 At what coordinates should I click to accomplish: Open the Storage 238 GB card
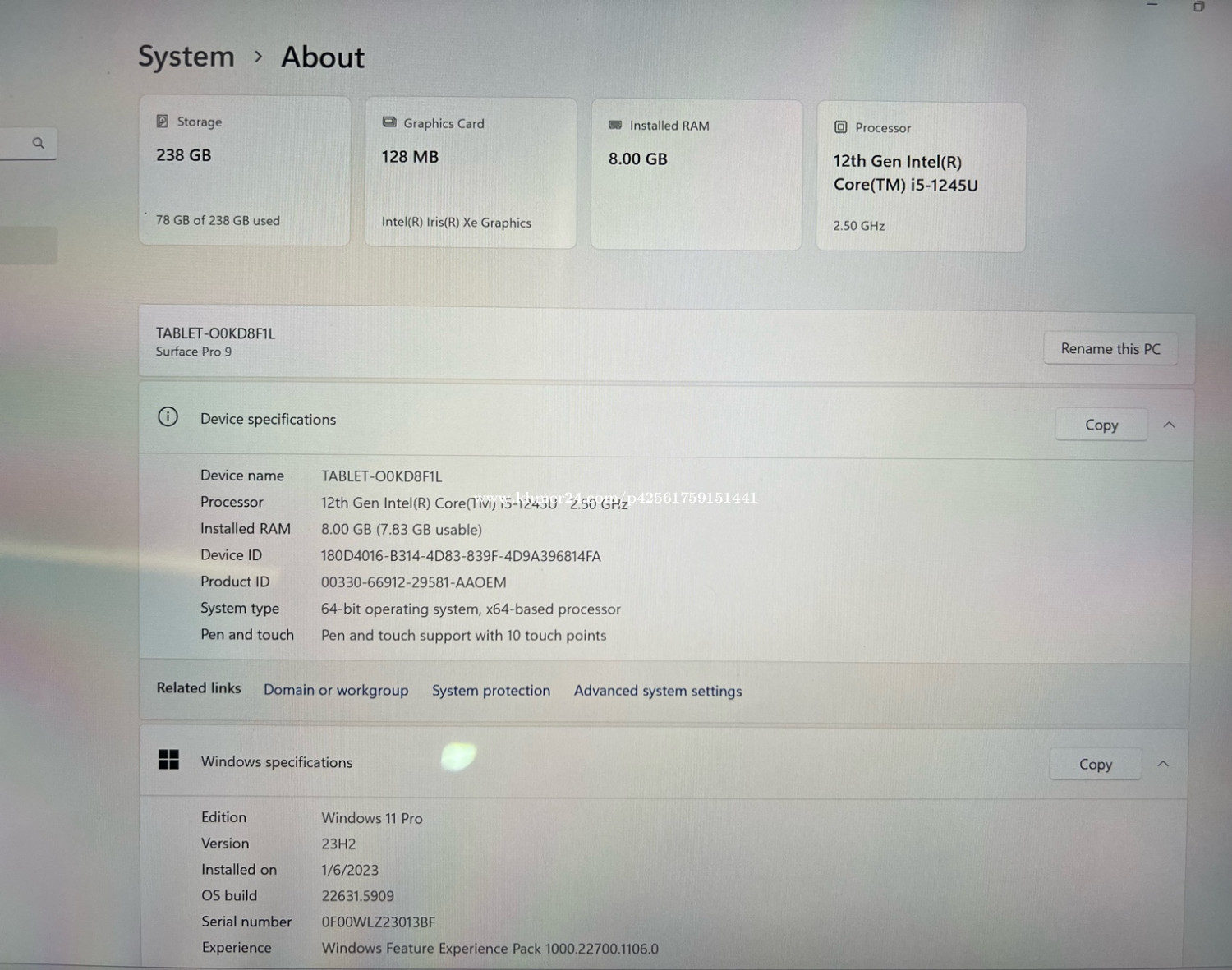click(245, 171)
